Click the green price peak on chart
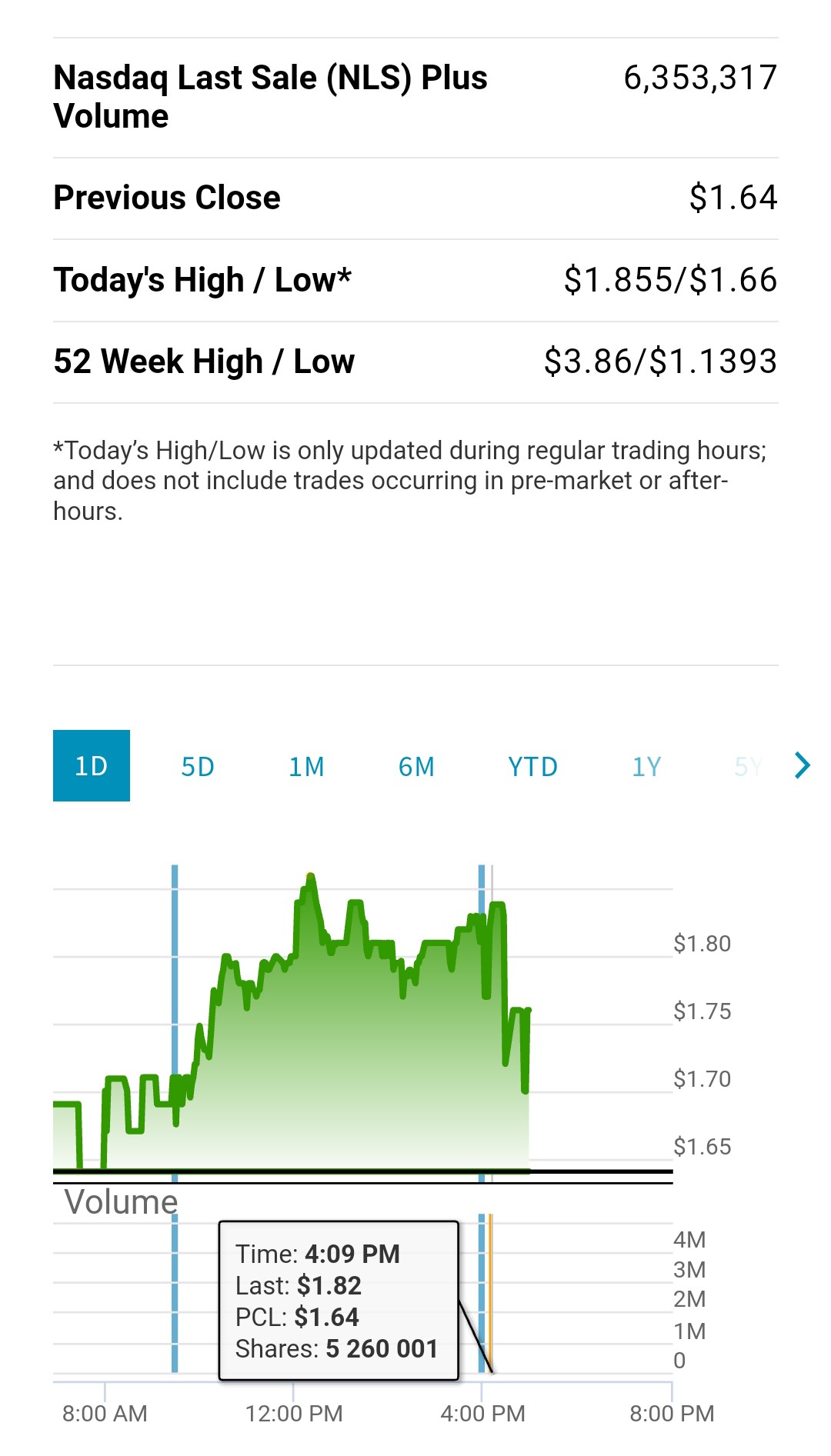Viewport: 831px width, 1456px height. [310, 878]
